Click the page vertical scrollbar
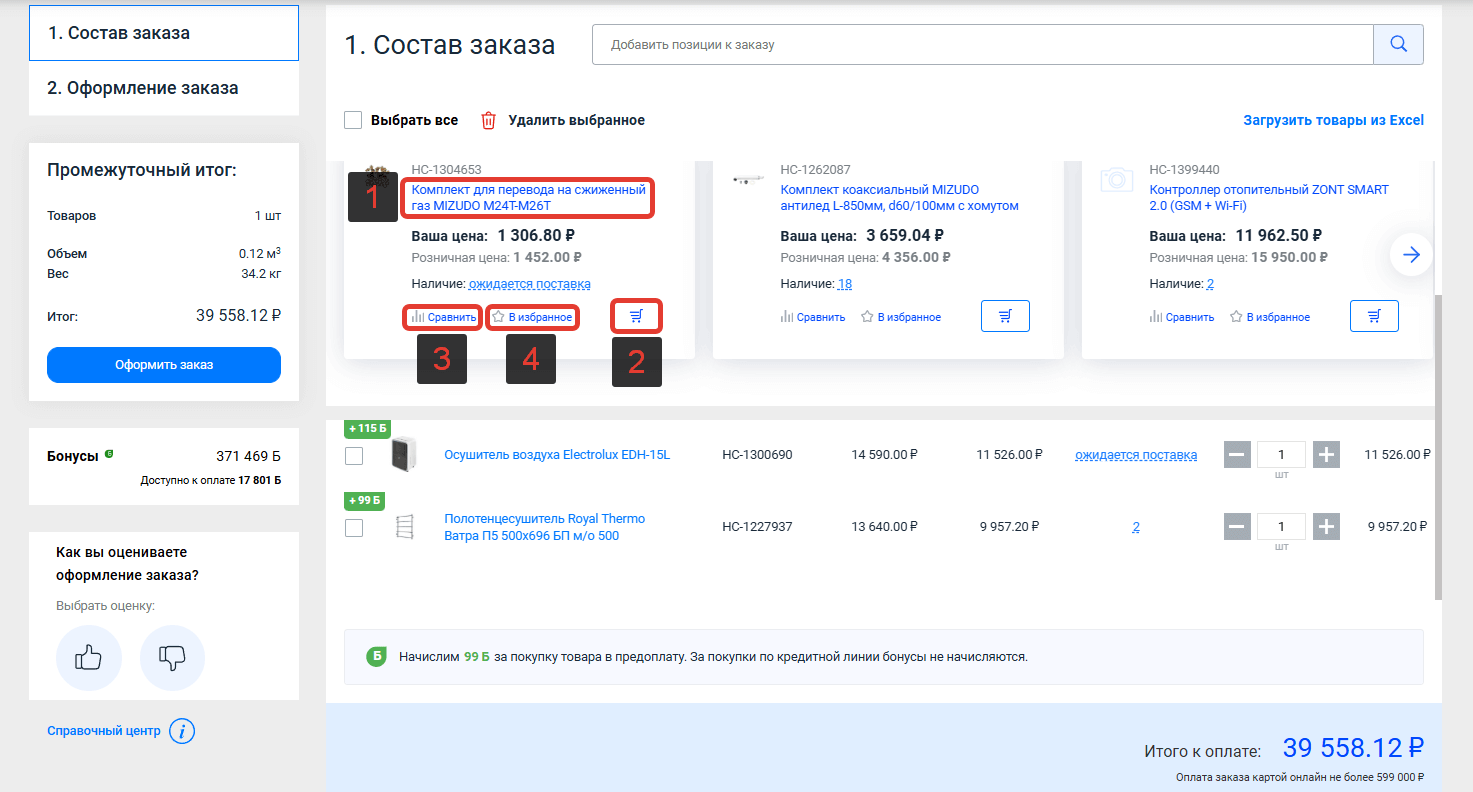 (1438, 447)
